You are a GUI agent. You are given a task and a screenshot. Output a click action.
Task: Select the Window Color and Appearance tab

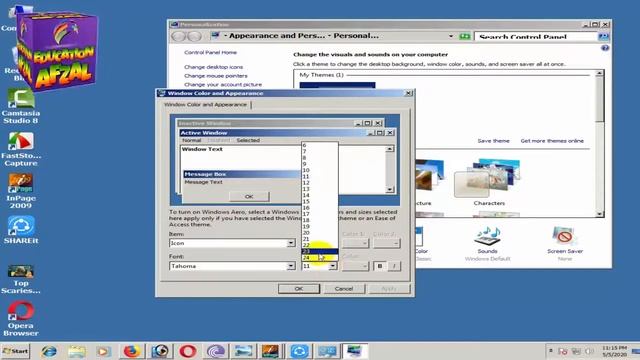(205, 105)
